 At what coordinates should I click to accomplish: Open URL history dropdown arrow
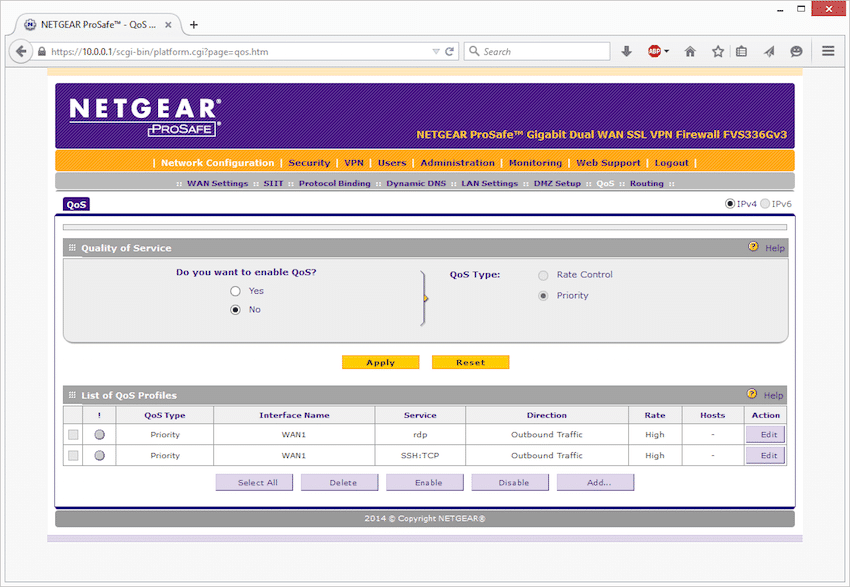tap(436, 51)
